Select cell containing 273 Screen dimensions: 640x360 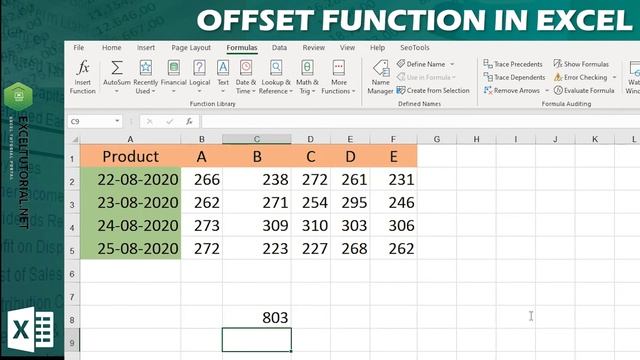202,225
